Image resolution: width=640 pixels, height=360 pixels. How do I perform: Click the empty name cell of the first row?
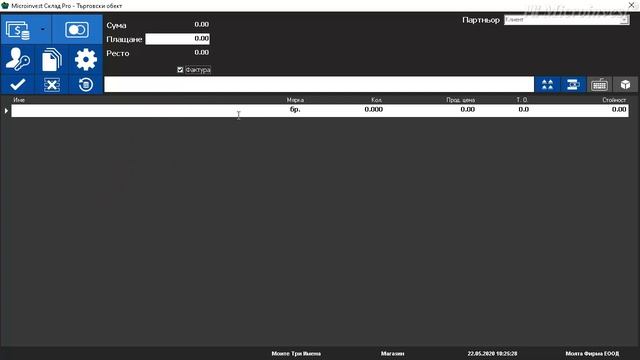[147, 111]
